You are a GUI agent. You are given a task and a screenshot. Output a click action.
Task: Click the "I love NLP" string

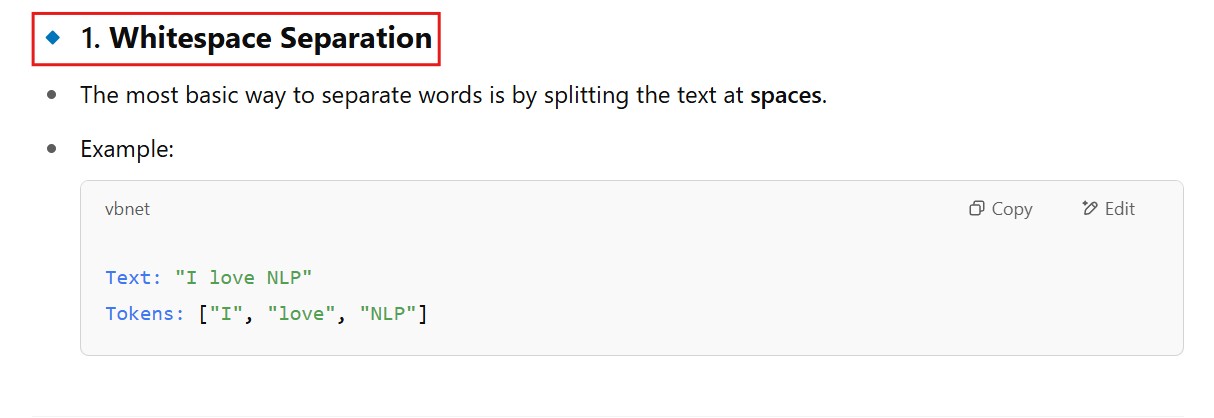[x=244, y=277]
